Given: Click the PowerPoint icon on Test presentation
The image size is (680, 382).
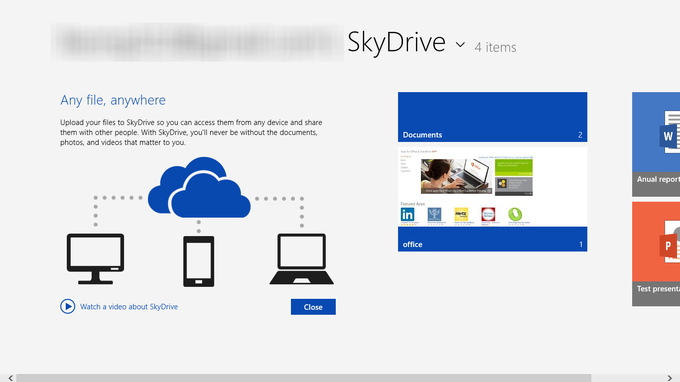Looking at the screenshot, I should 669,242.
